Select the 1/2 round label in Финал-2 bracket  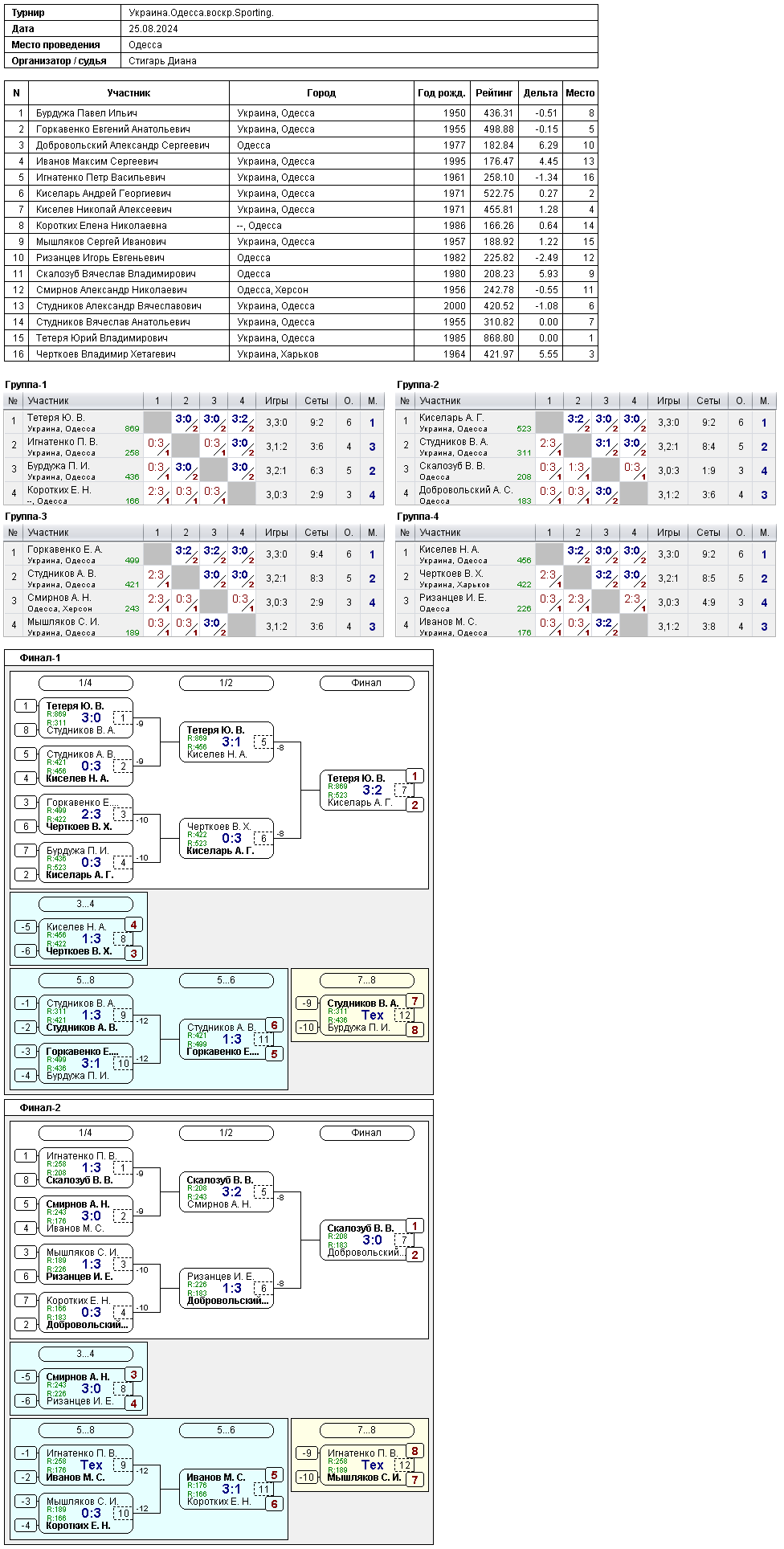pyautogui.click(x=226, y=1133)
